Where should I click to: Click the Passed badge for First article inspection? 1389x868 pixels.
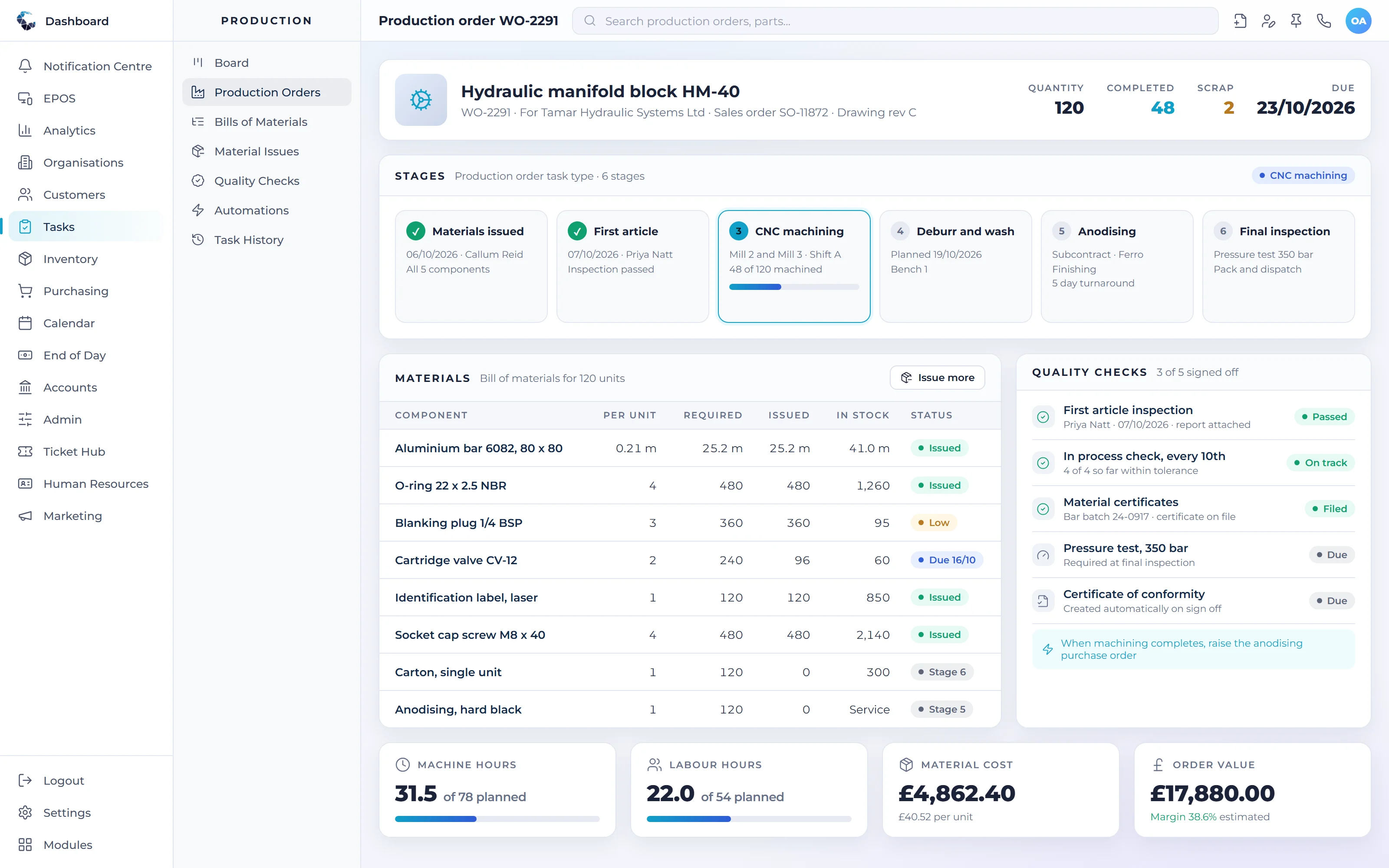coord(1324,417)
